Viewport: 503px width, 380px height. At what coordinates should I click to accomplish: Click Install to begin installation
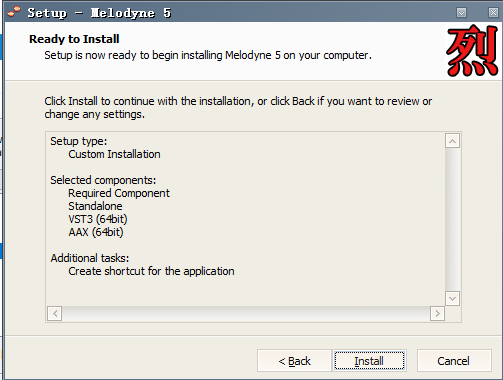(369, 361)
